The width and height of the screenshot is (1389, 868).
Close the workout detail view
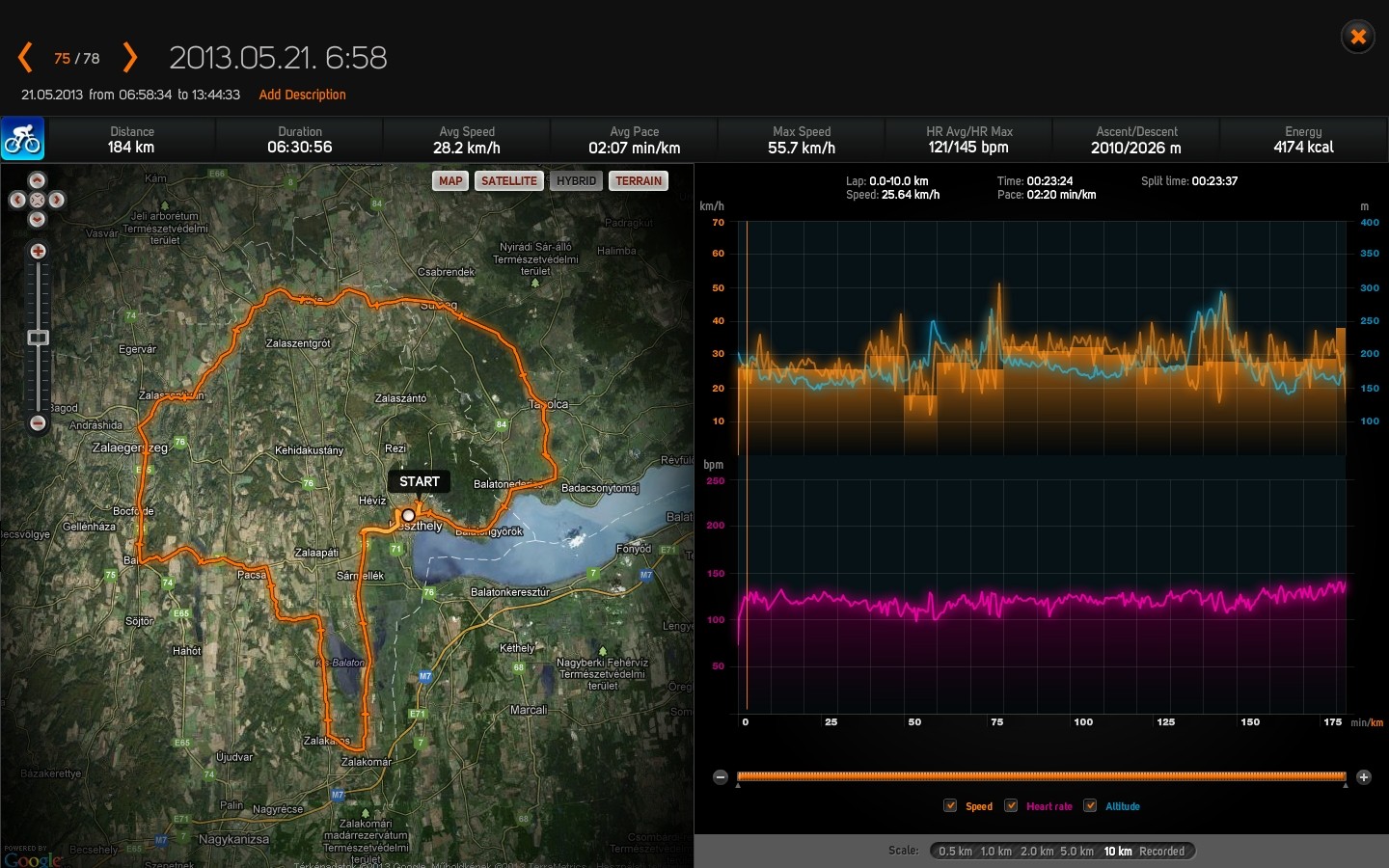click(1357, 37)
